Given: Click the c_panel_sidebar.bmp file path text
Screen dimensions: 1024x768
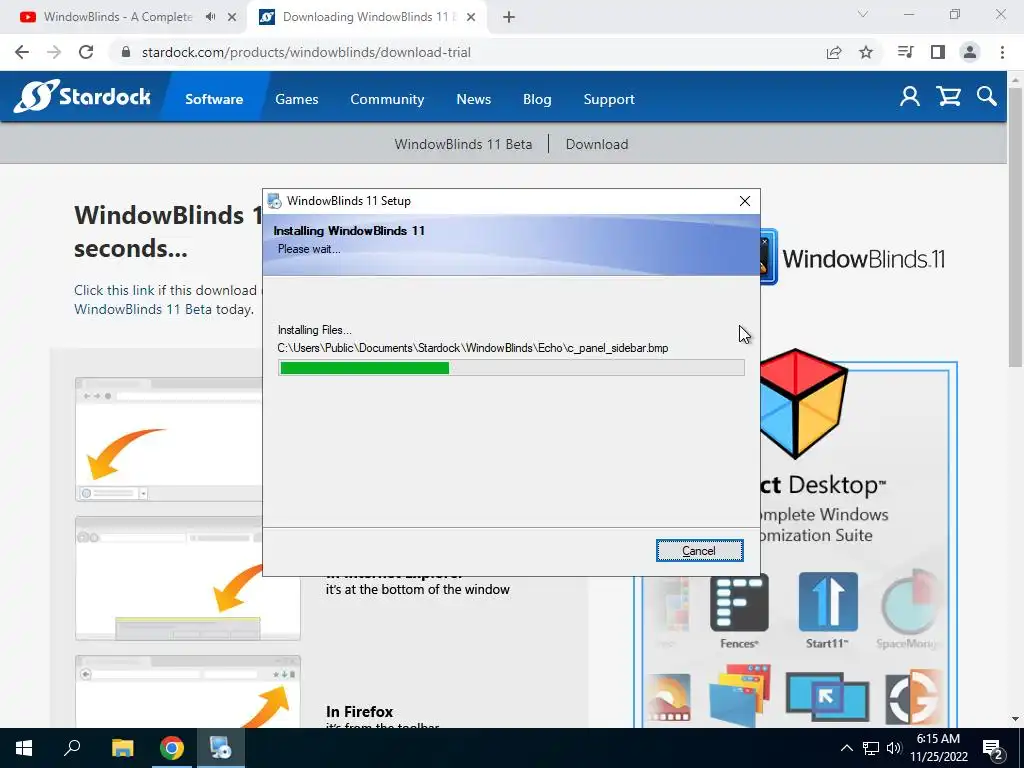Looking at the screenshot, I should pos(473,348).
